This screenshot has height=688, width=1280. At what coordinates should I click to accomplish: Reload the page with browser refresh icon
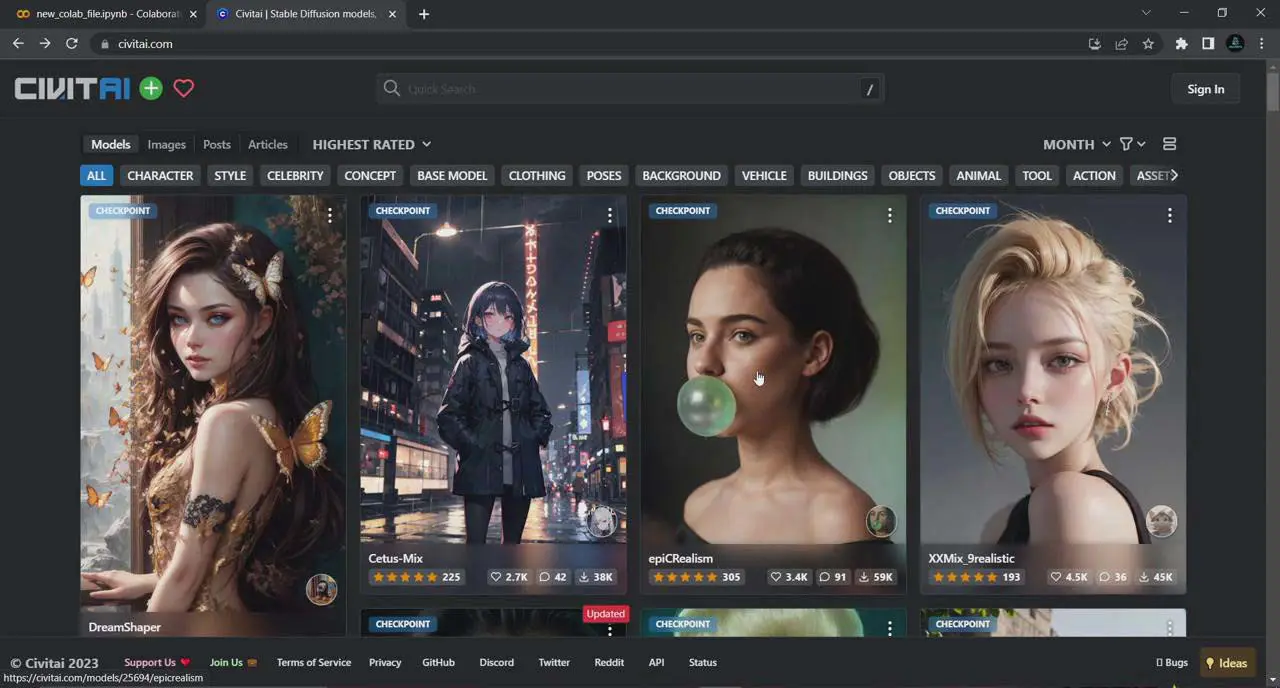tap(72, 44)
